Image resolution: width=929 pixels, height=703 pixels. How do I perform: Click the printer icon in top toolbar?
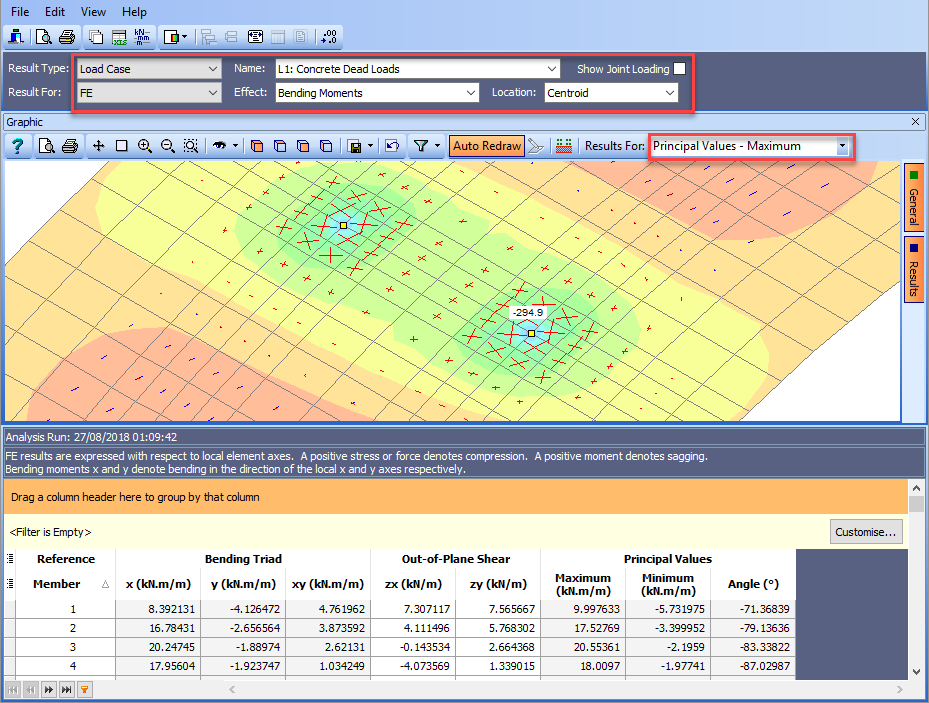(x=67, y=38)
